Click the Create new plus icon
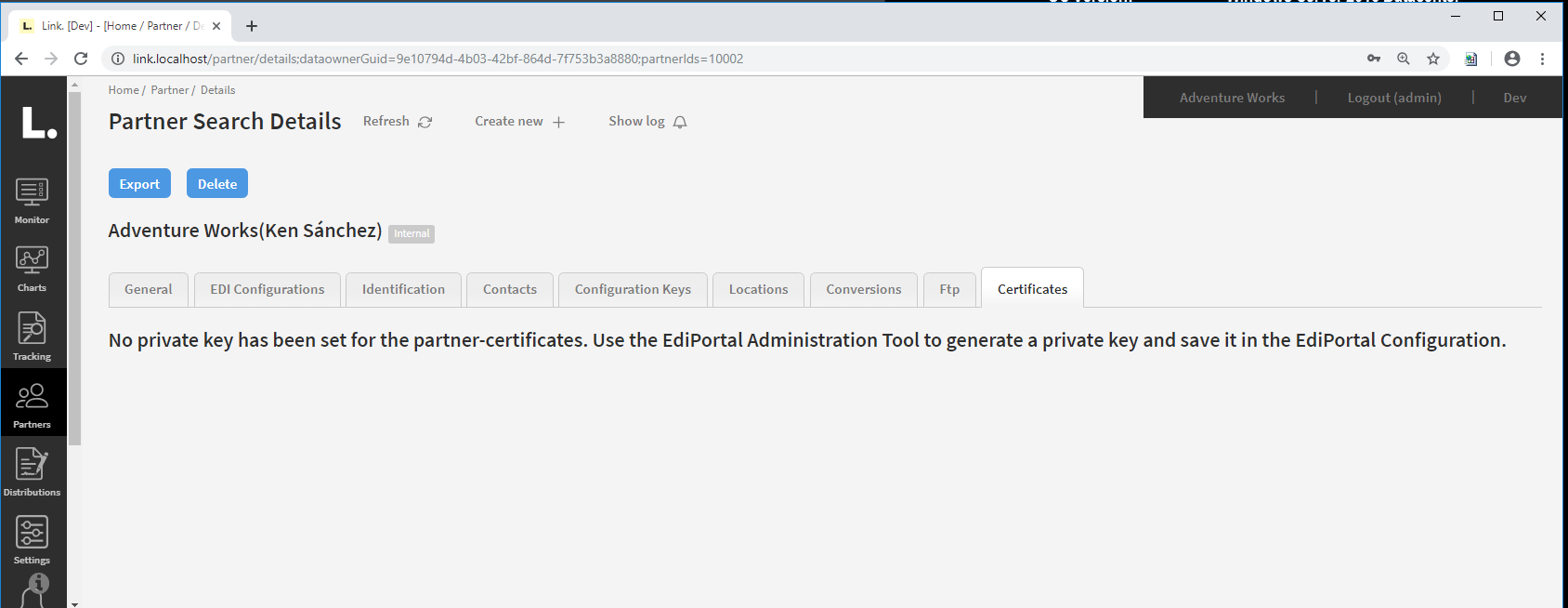 click(x=558, y=122)
